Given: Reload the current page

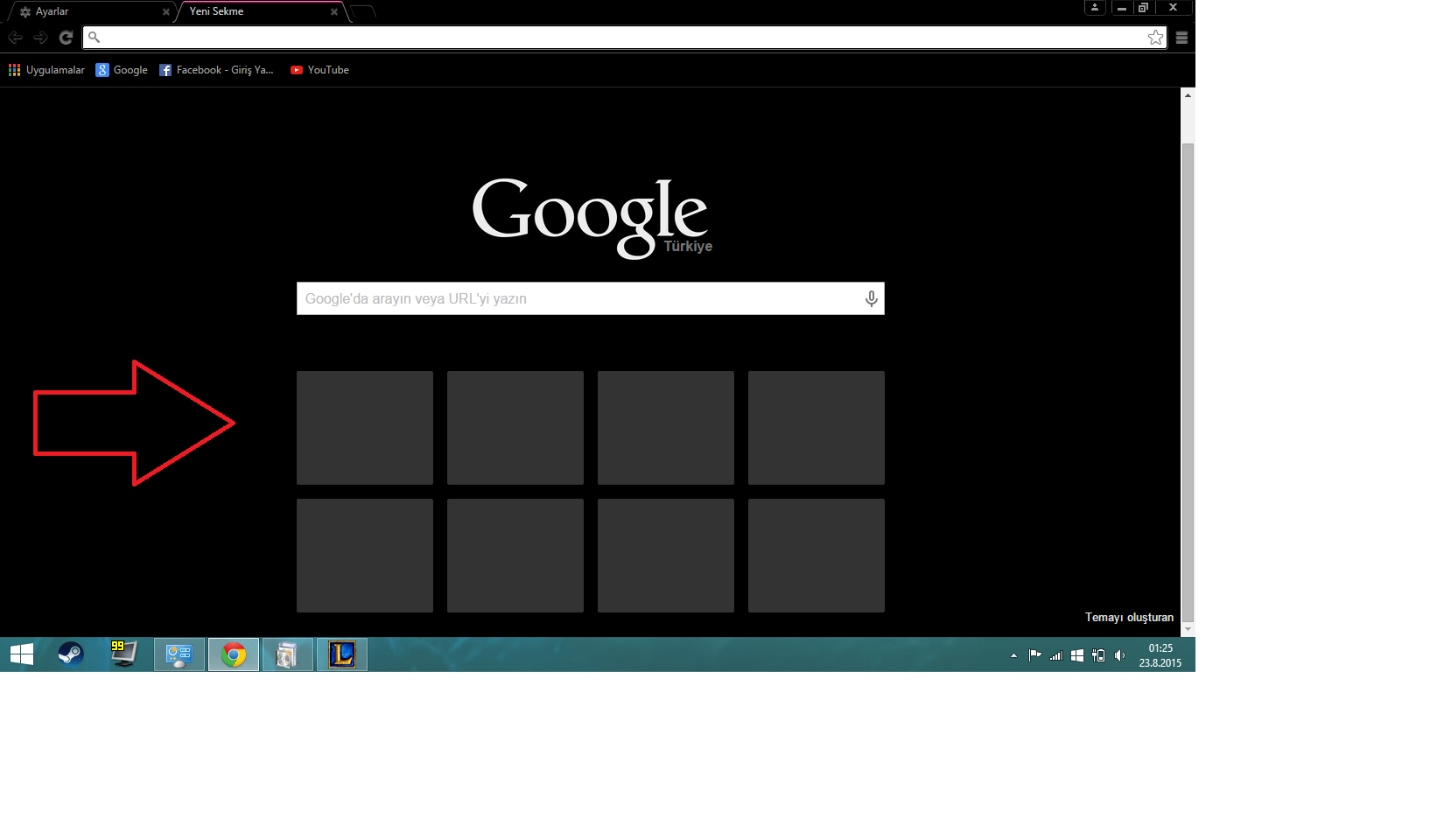Looking at the screenshot, I should pyautogui.click(x=66, y=38).
